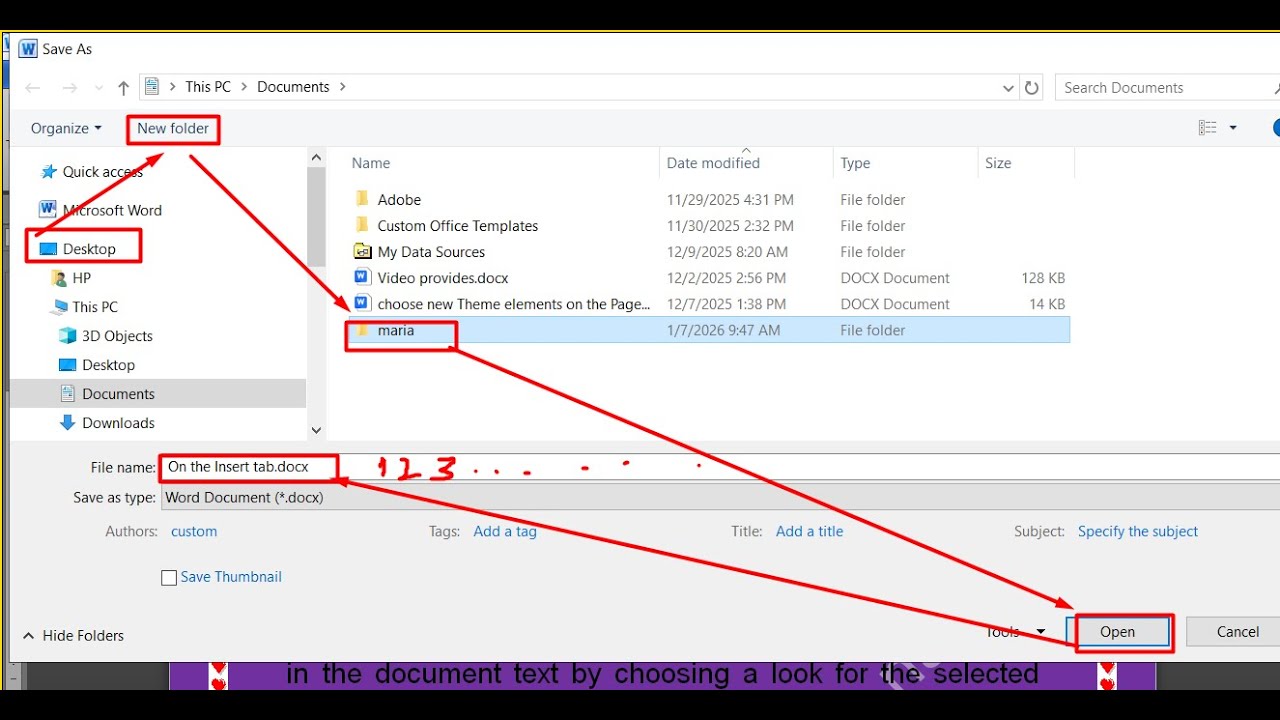Click the Specify the subject link
Image resolution: width=1280 pixels, height=720 pixels.
pos(1138,532)
